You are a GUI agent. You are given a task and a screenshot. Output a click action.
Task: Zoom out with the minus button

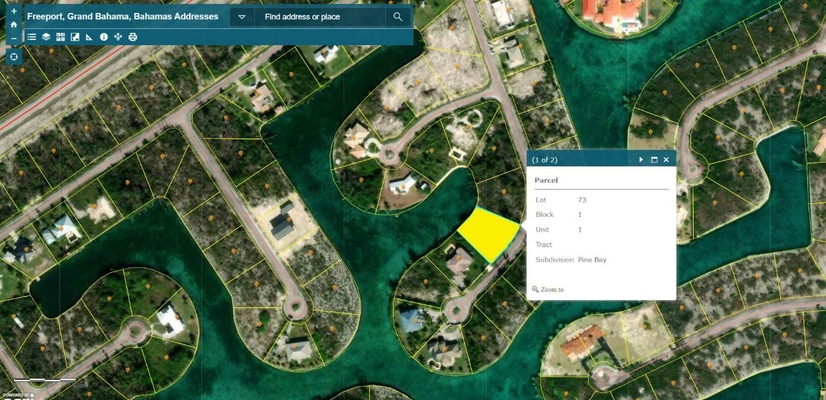(13, 39)
